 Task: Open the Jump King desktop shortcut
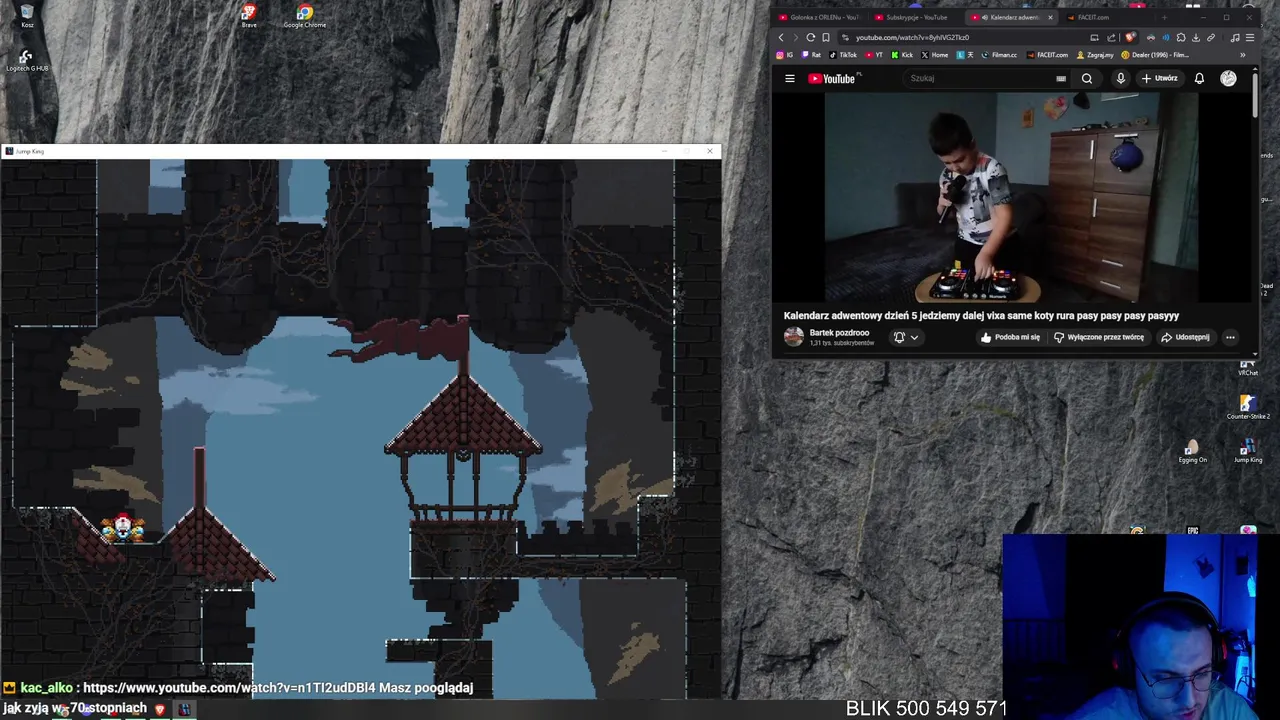click(x=1247, y=452)
